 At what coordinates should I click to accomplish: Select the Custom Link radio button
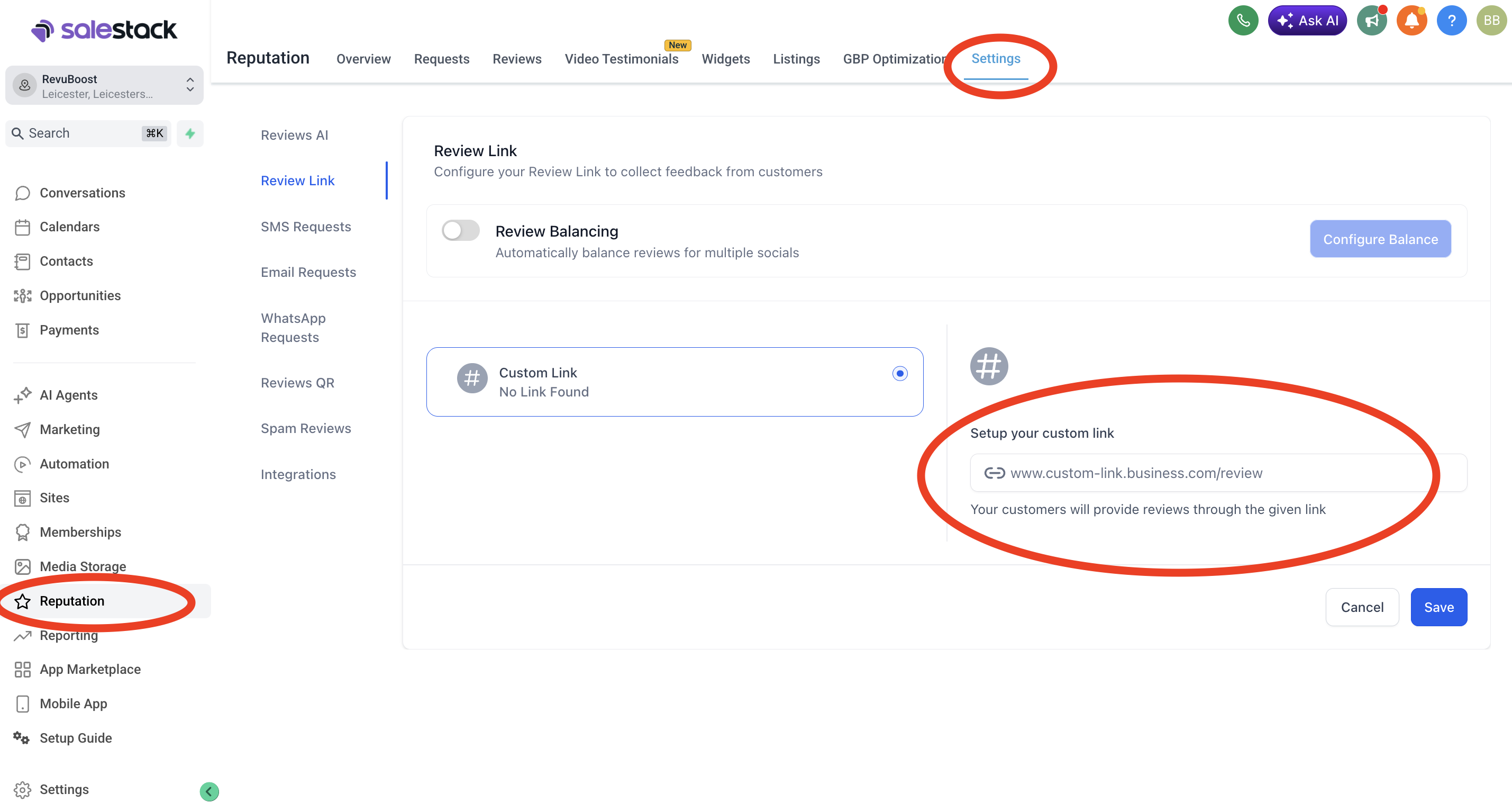(x=899, y=373)
